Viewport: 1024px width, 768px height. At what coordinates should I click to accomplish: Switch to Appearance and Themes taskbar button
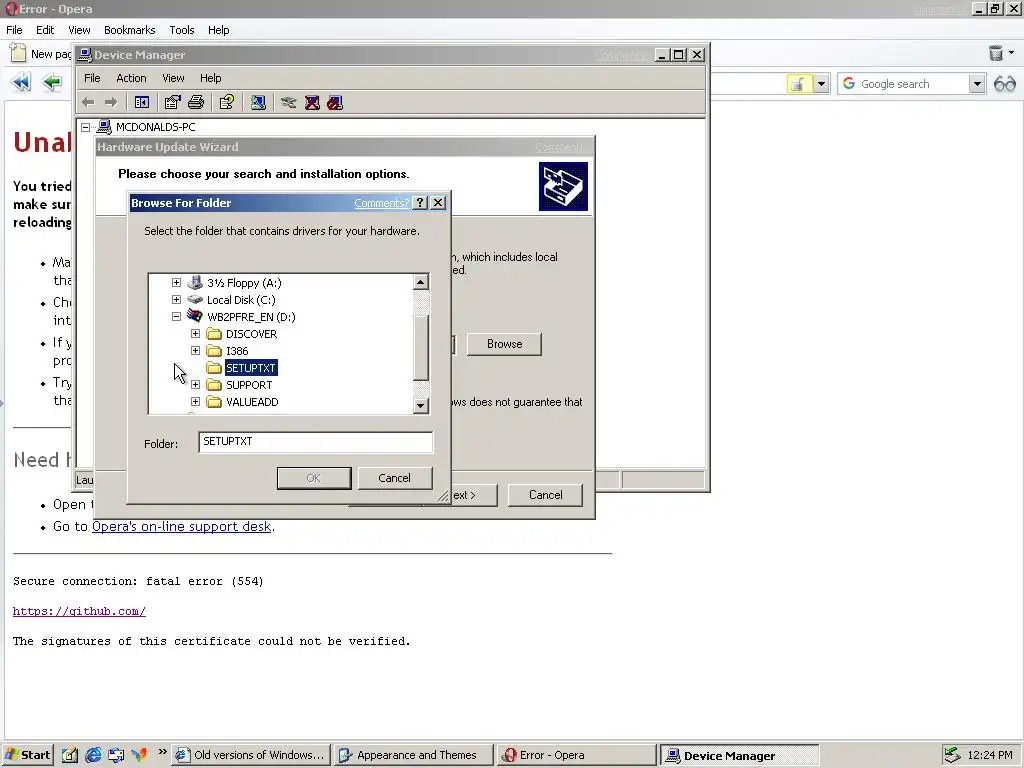[x=413, y=755]
